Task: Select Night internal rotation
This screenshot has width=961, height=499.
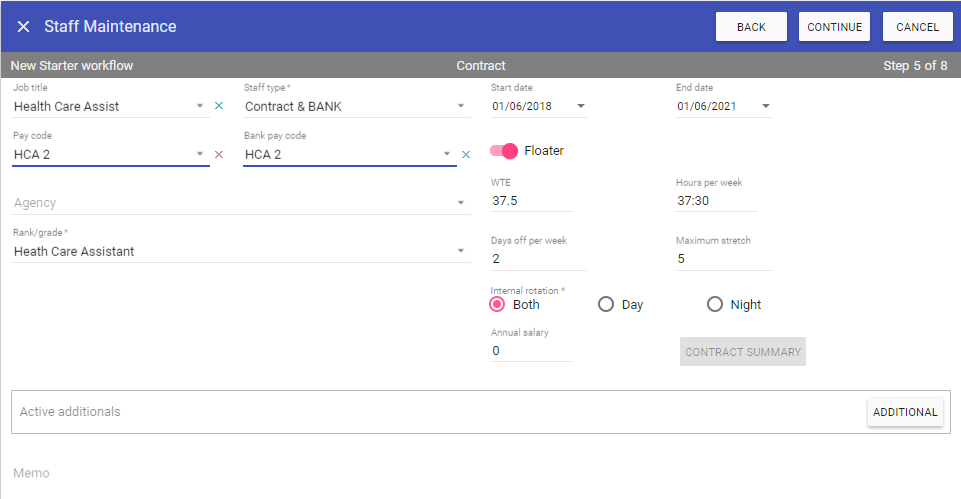Action: 714,305
